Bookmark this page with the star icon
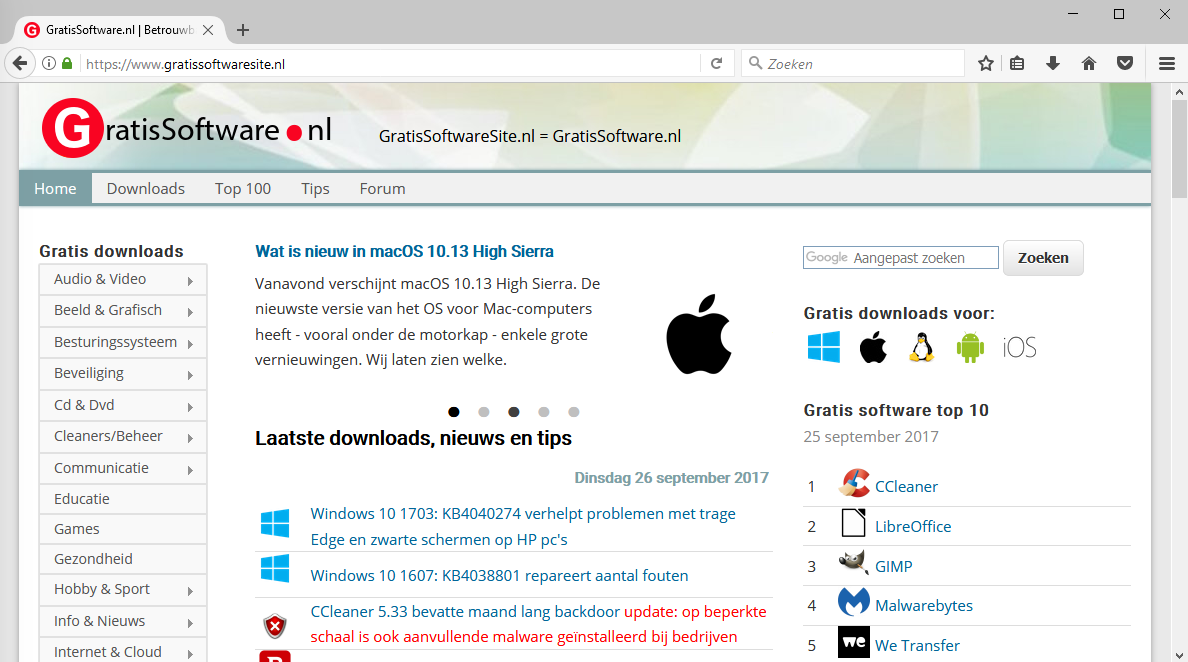This screenshot has width=1188, height=662. click(986, 63)
